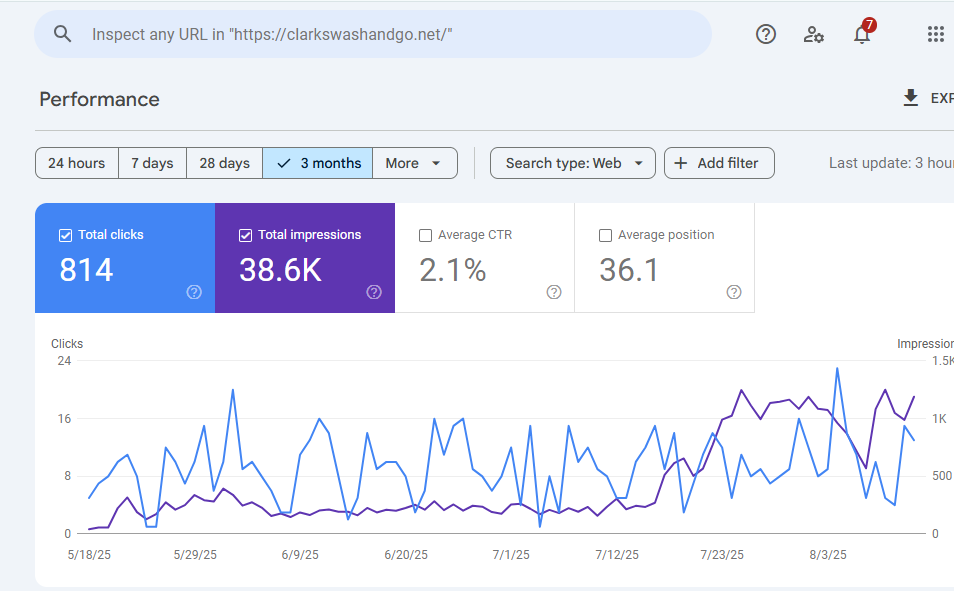Viewport: 954px width, 591px height.
Task: Open the Help icon in header
Action: (x=766, y=34)
